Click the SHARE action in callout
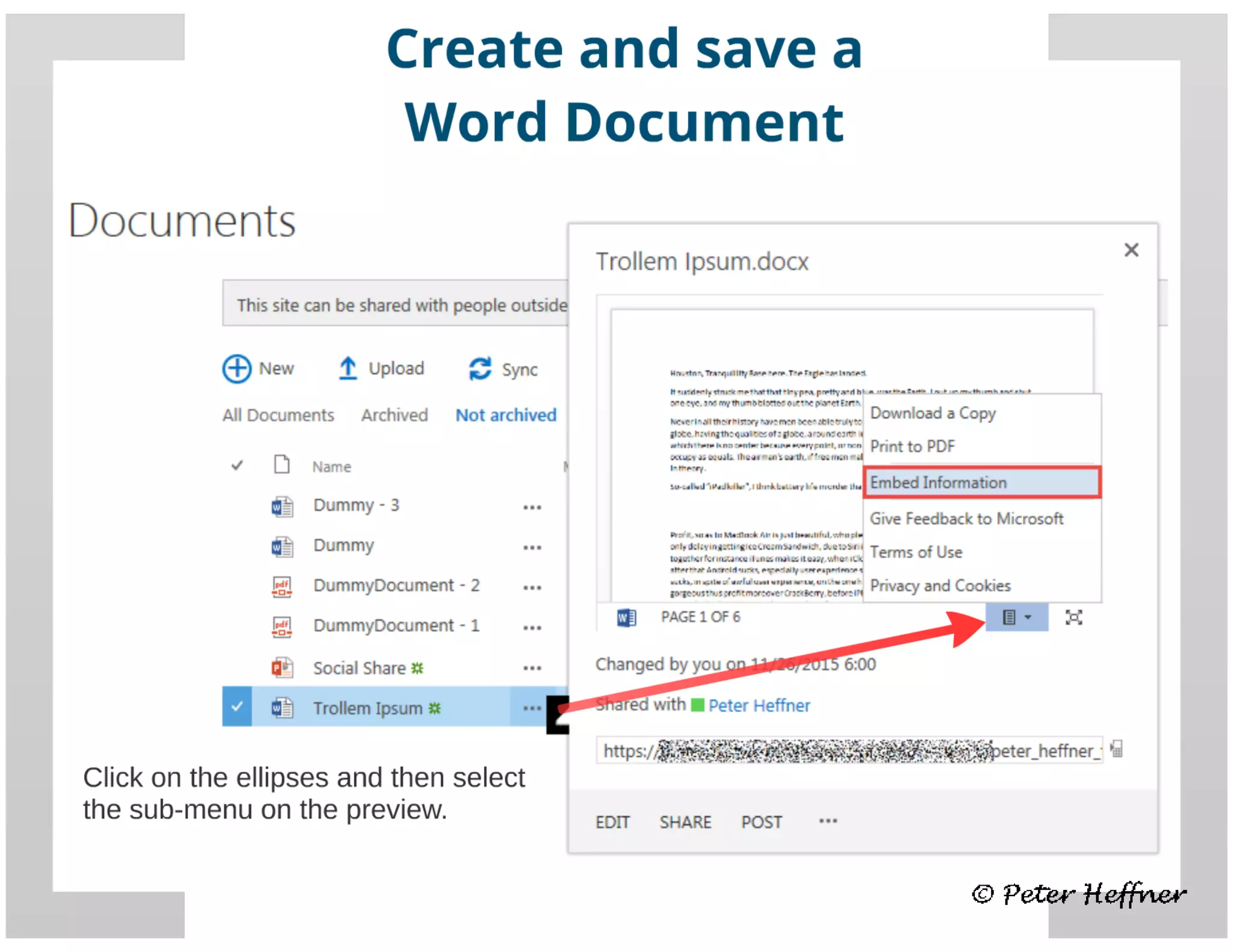Viewport: 1233px width, 952px height. [685, 822]
